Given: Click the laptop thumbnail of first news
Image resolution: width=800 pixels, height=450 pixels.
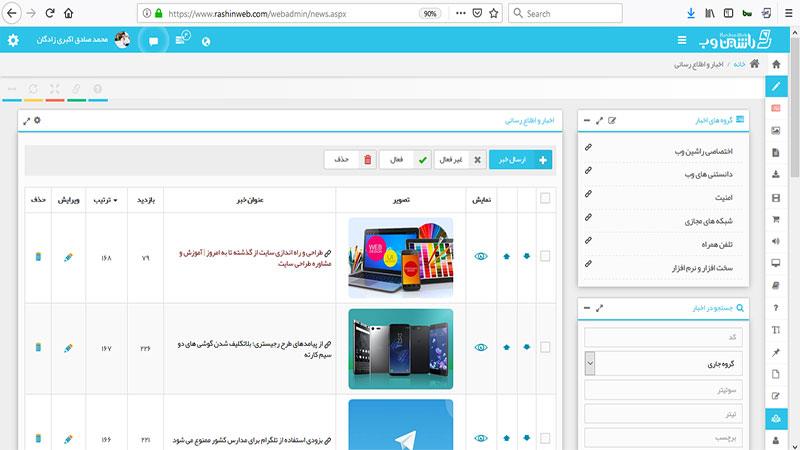Looking at the screenshot, I should (400, 256).
